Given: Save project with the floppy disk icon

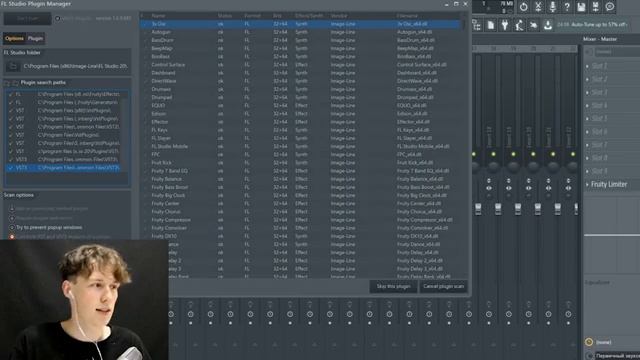Looking at the screenshot, I should (581, 7).
